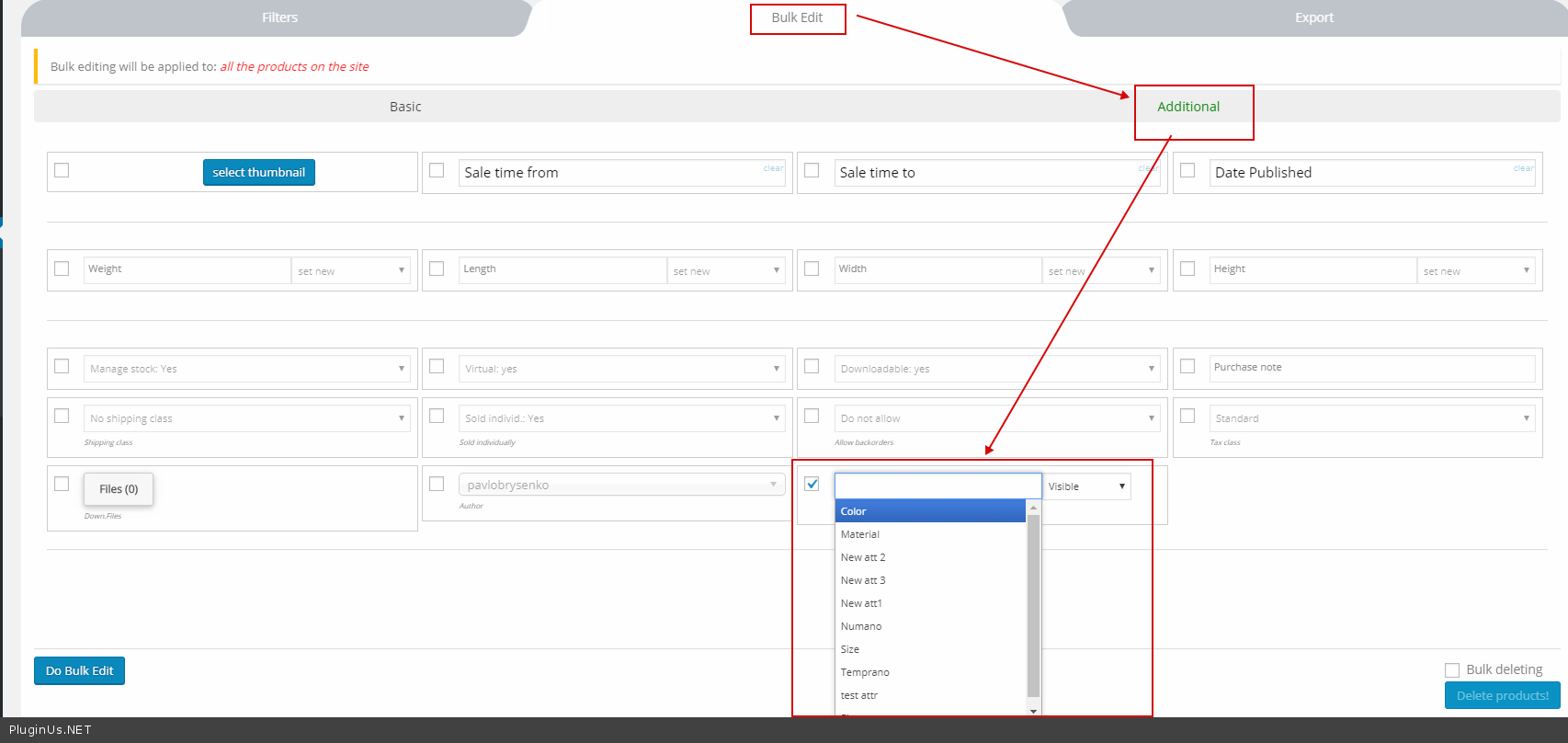Uncheck the attribute selector checkbox
This screenshot has height=743, width=1568.
pyautogui.click(x=812, y=484)
